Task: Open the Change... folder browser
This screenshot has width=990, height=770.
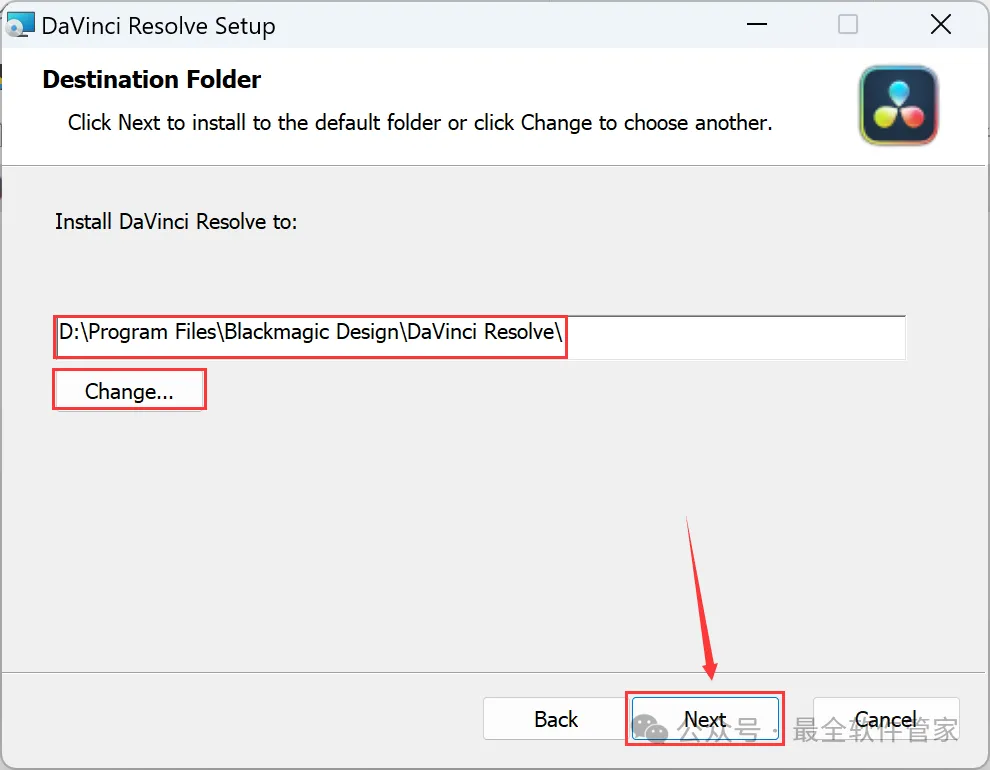Action: pos(129,391)
